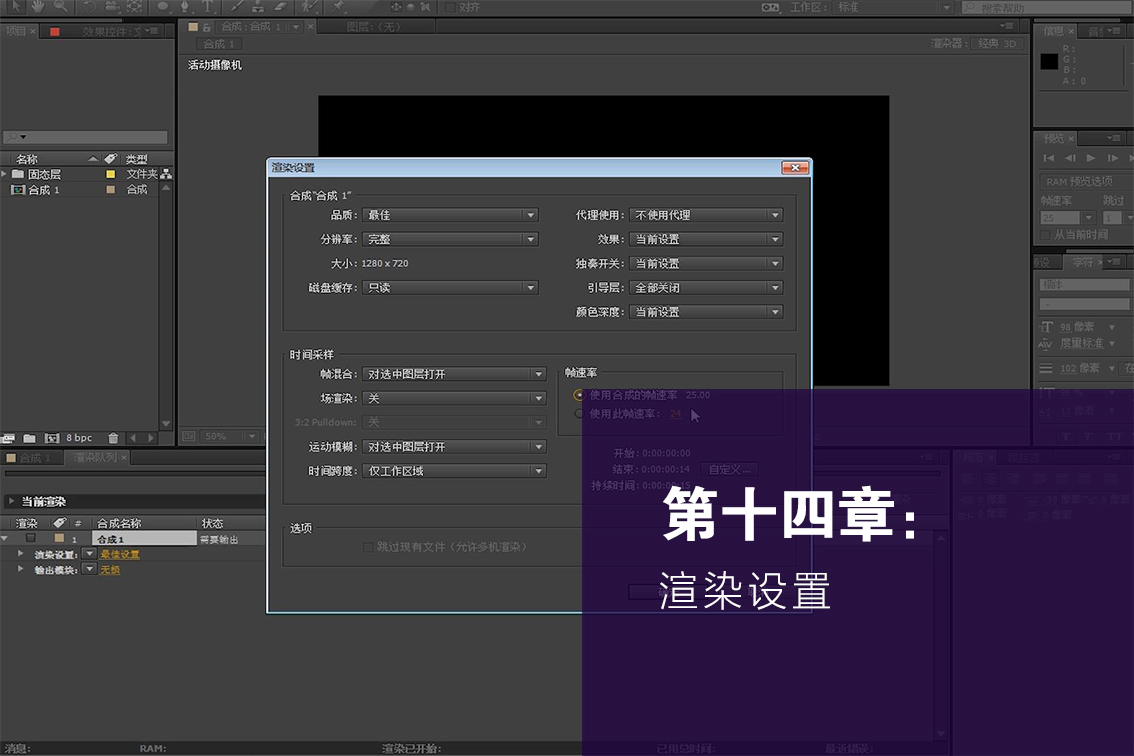This screenshot has width=1134, height=756.
Task: Select the Hand tool
Action: click(x=38, y=6)
